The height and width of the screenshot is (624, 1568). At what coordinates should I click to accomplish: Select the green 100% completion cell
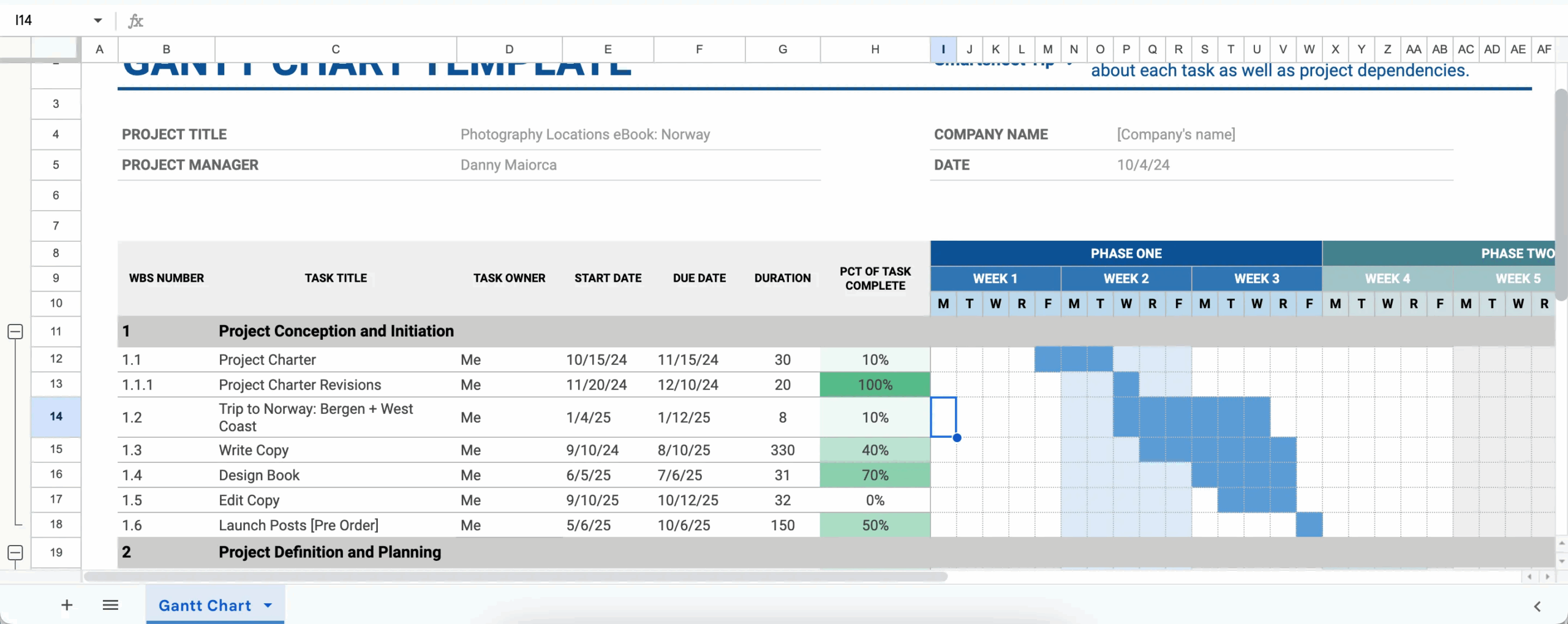[875, 384]
